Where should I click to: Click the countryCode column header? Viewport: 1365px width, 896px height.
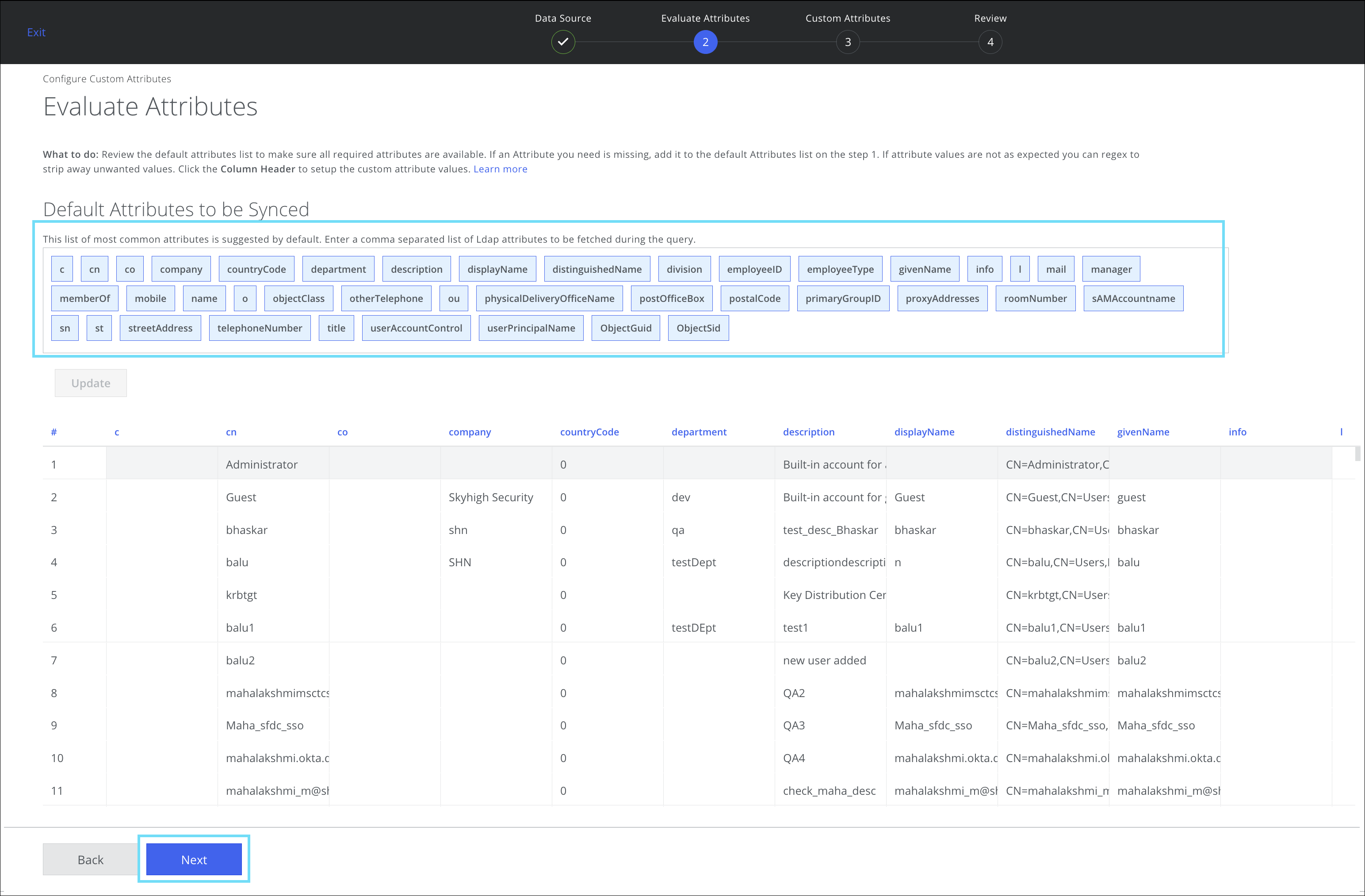tap(589, 432)
